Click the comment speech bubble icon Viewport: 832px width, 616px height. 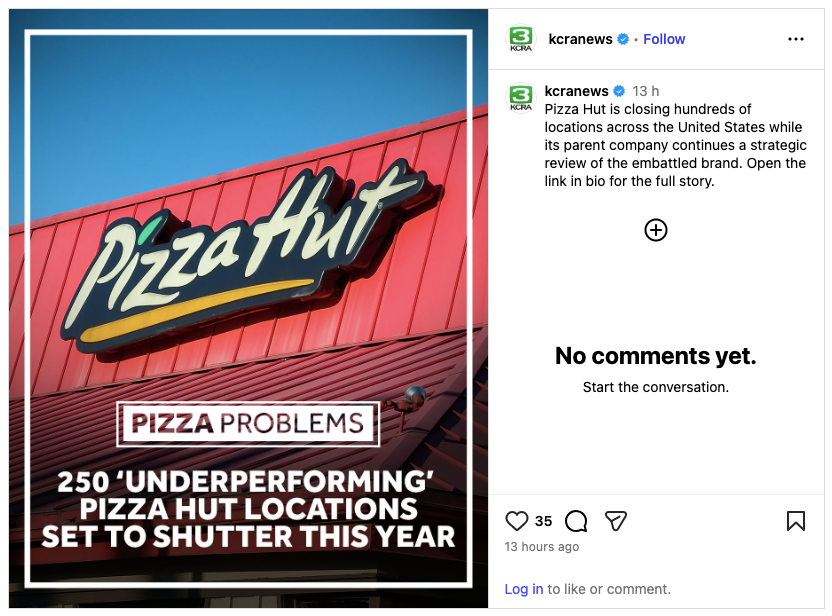[576, 521]
